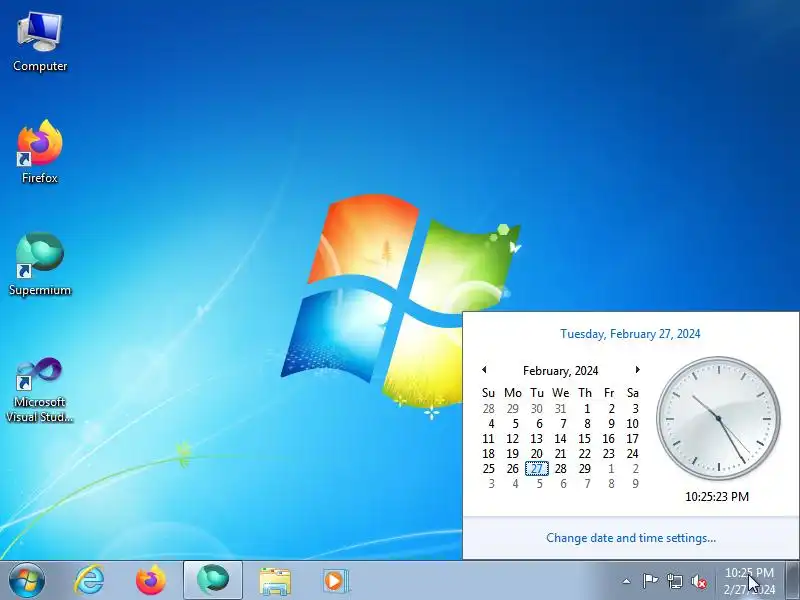Select March 9 in the calendar's last row
800x600 pixels.
635,483
